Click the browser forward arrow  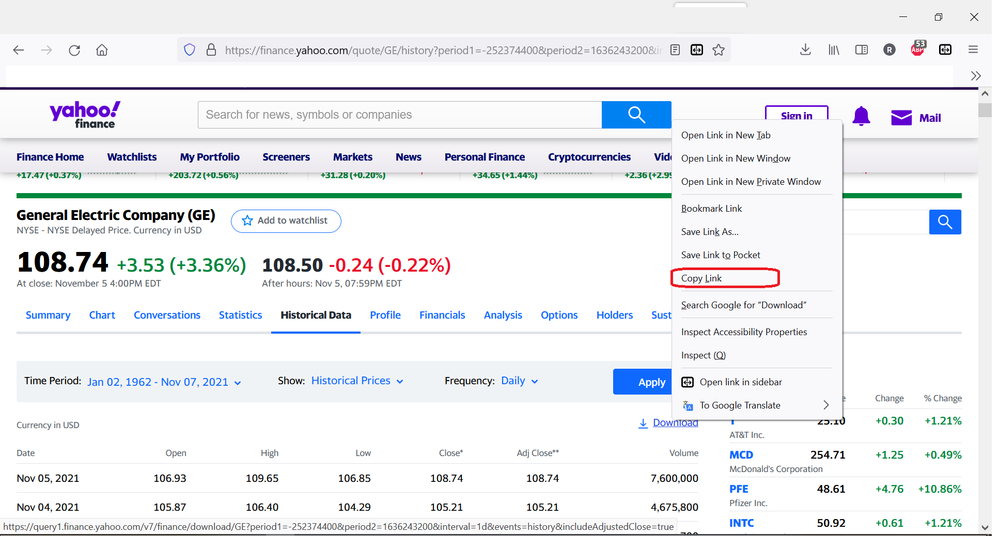click(47, 50)
